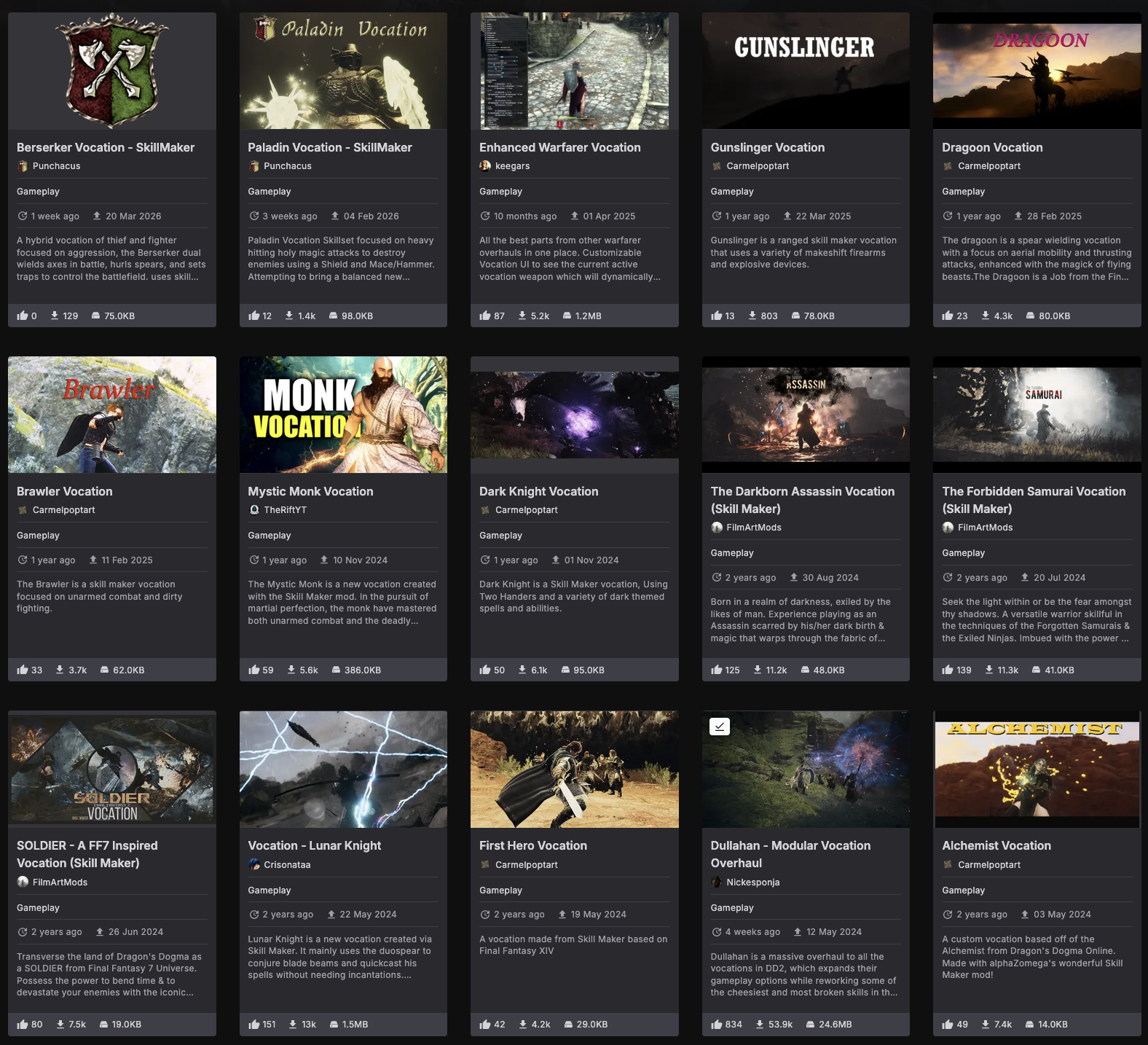Click Gameplay category on the Enhanced Warfarer card
Image resolution: width=1148 pixels, height=1045 pixels.
click(x=501, y=192)
